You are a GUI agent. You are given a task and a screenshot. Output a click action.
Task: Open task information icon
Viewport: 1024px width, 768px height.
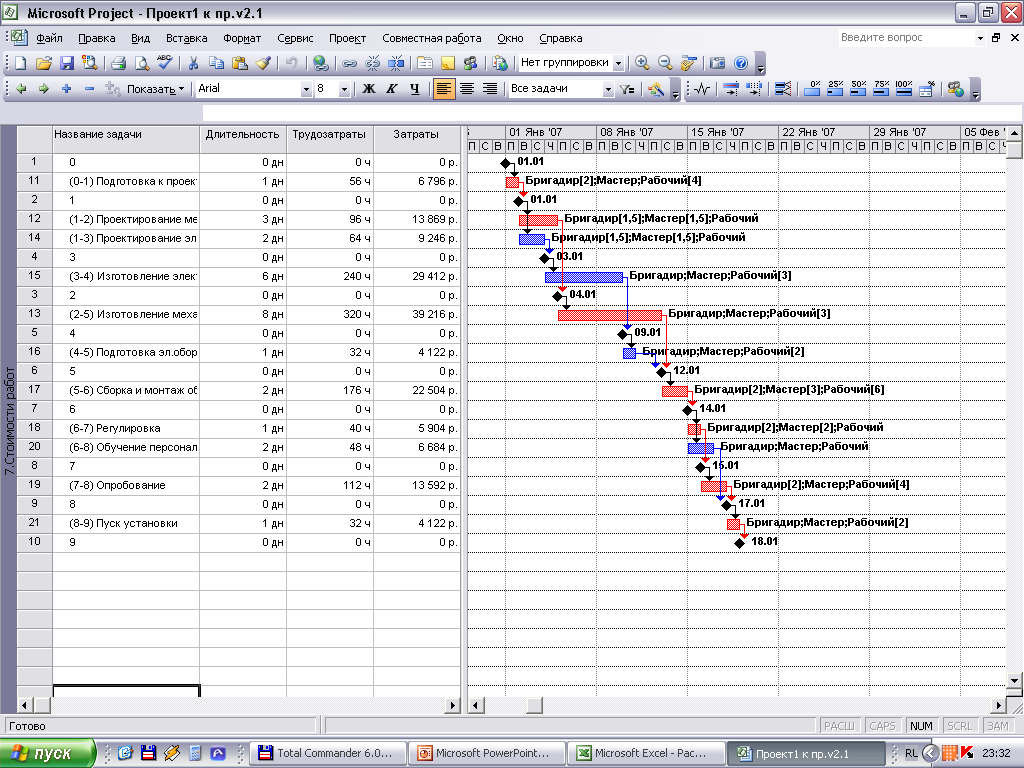click(x=424, y=63)
